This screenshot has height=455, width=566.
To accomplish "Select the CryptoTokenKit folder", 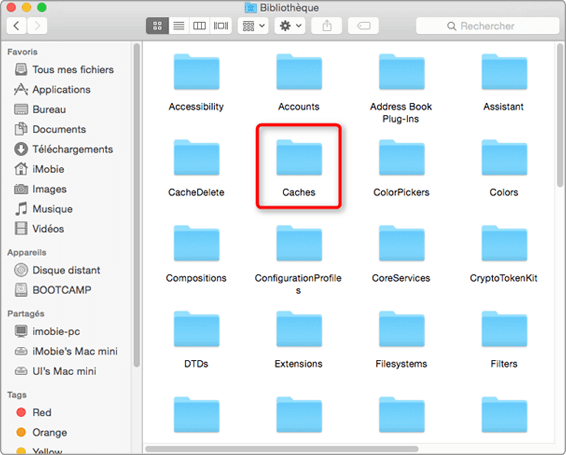I will [504, 254].
